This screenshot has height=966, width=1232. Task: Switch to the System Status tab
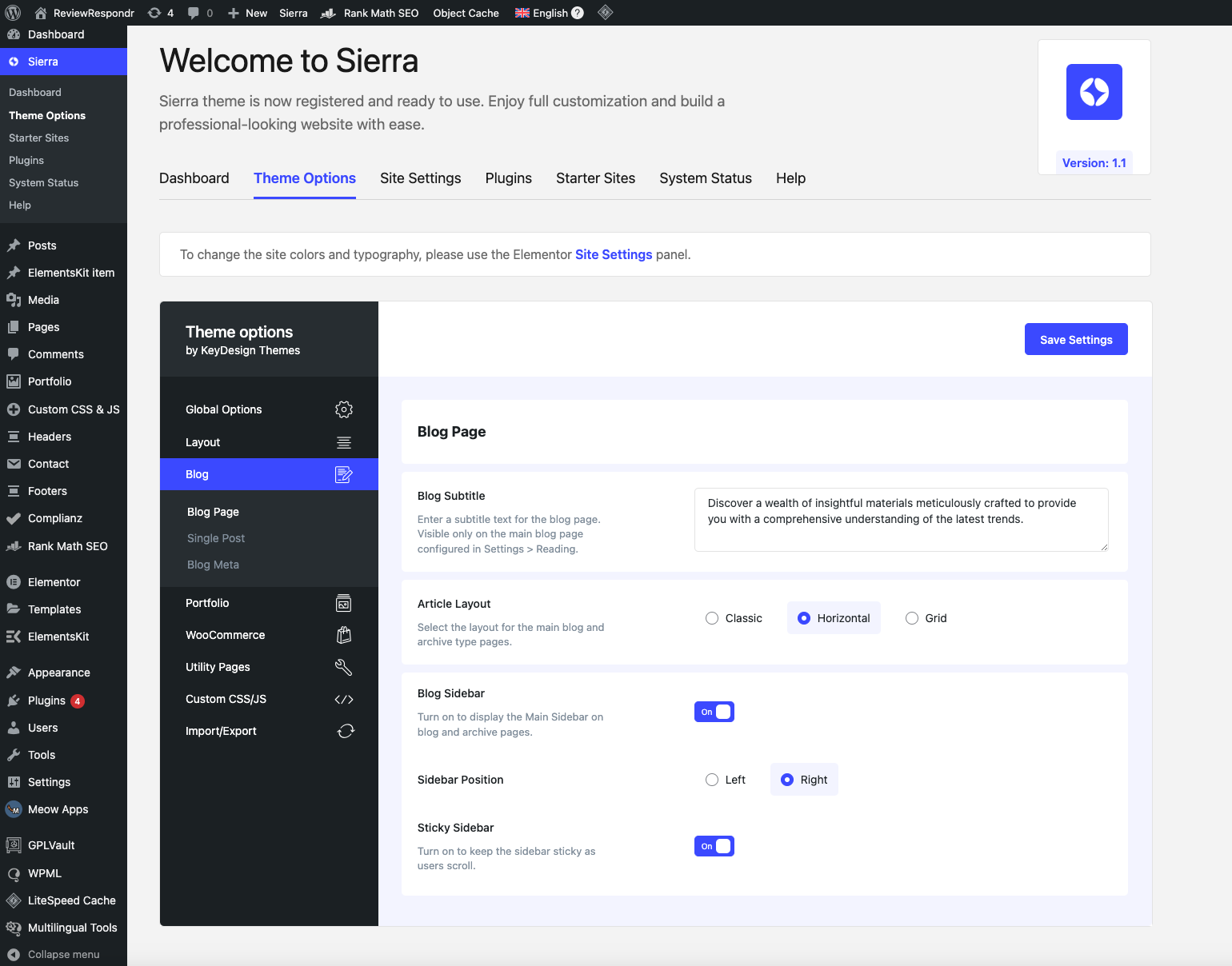[x=705, y=178]
